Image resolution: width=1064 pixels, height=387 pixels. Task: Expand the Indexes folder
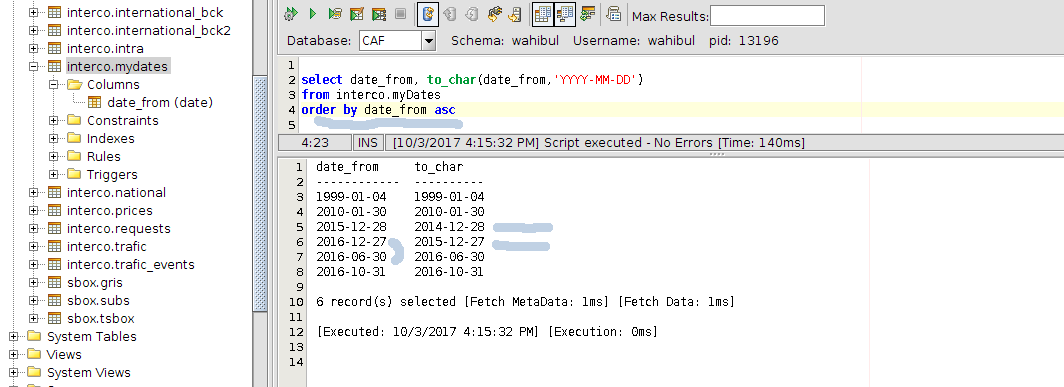pyautogui.click(x=54, y=139)
